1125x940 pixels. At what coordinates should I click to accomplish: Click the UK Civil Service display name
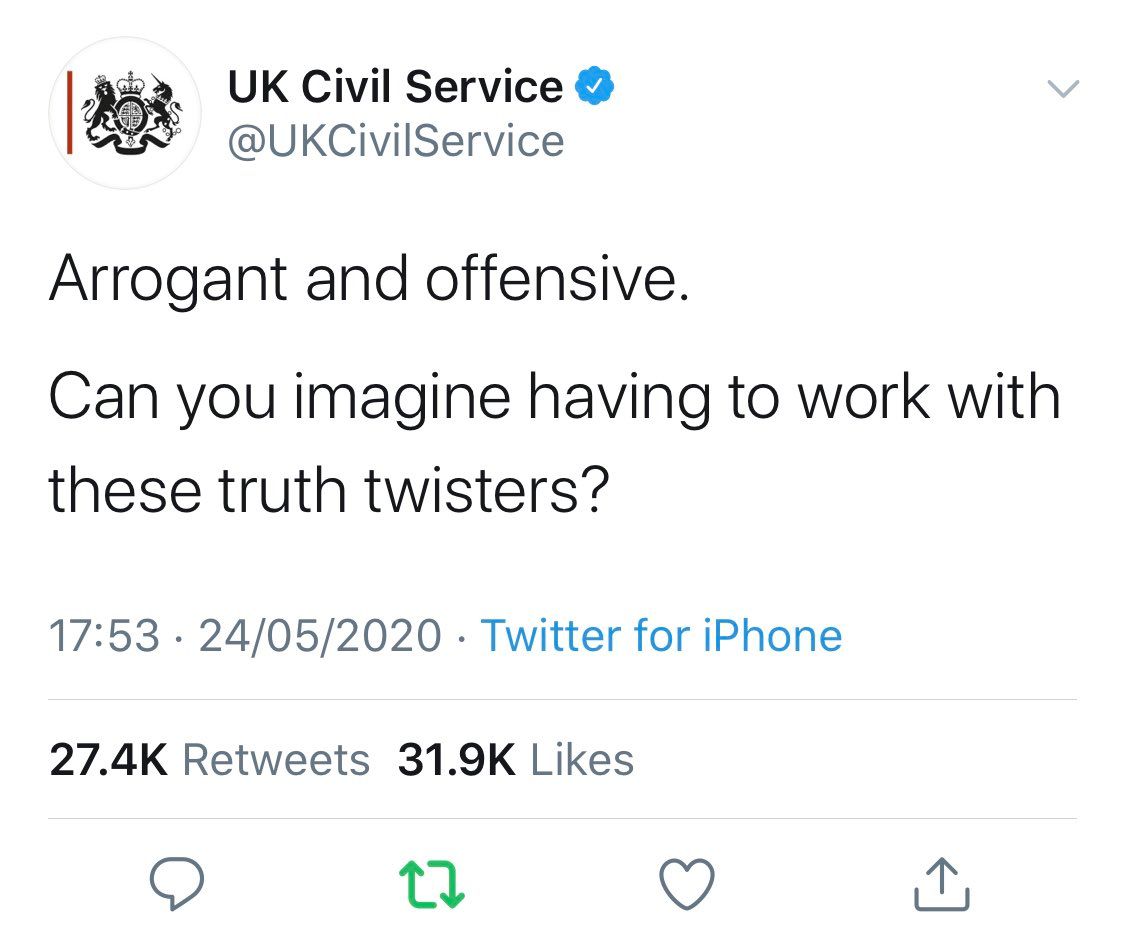point(395,88)
